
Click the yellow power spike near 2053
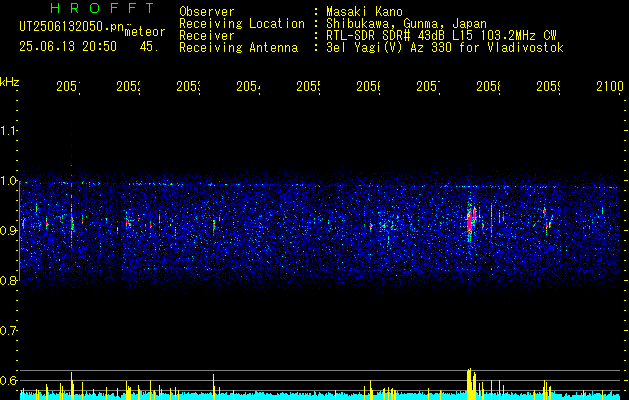213,387
